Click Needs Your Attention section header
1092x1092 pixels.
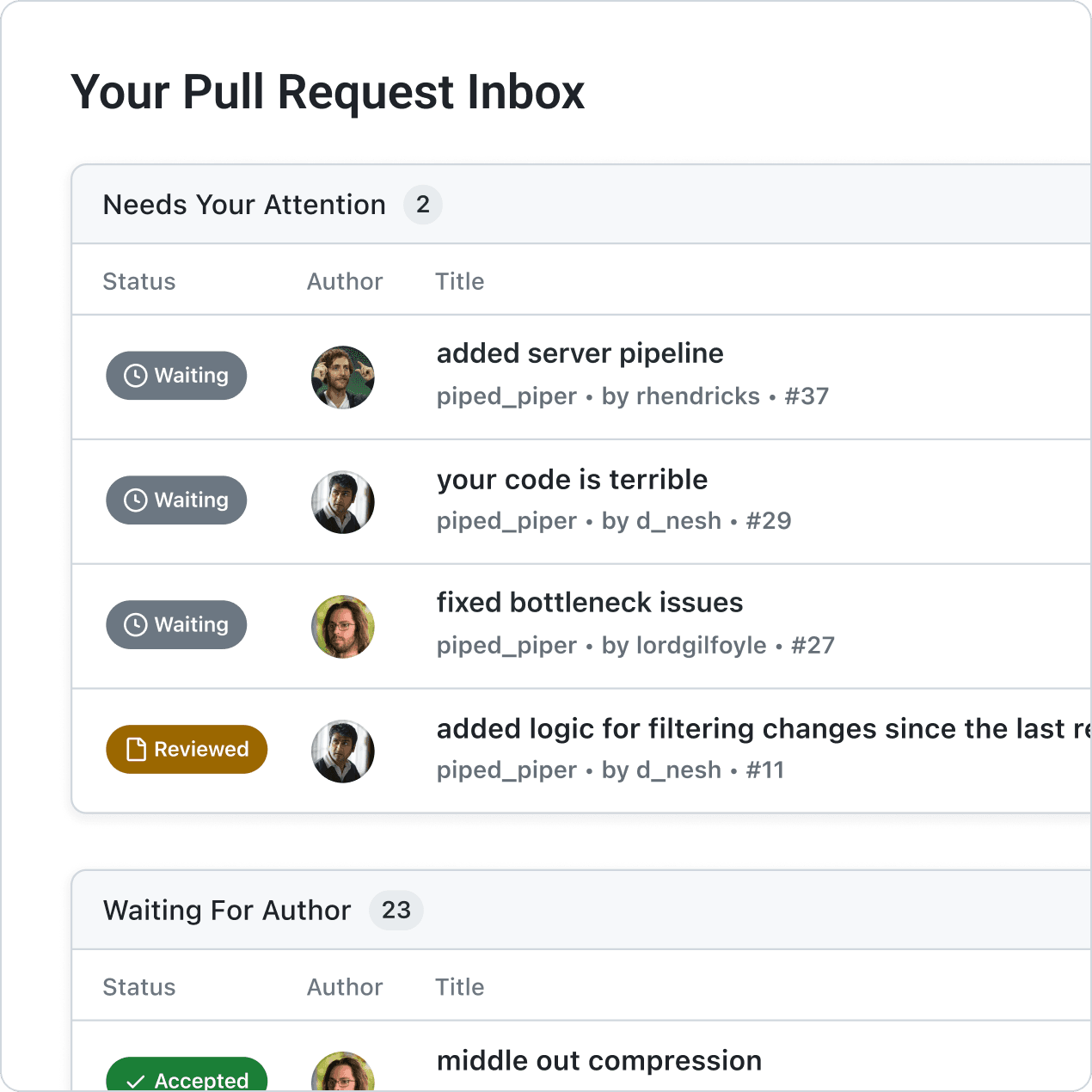(x=244, y=205)
